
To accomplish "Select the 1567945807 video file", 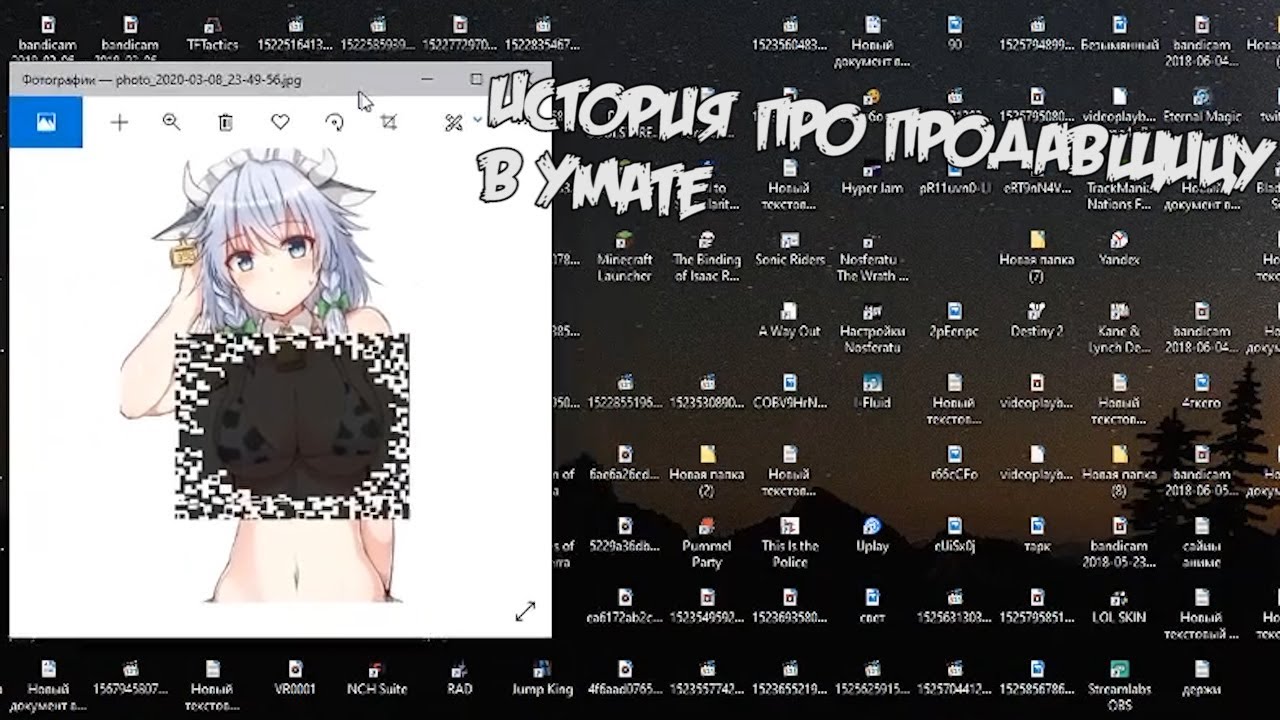I will [129, 678].
